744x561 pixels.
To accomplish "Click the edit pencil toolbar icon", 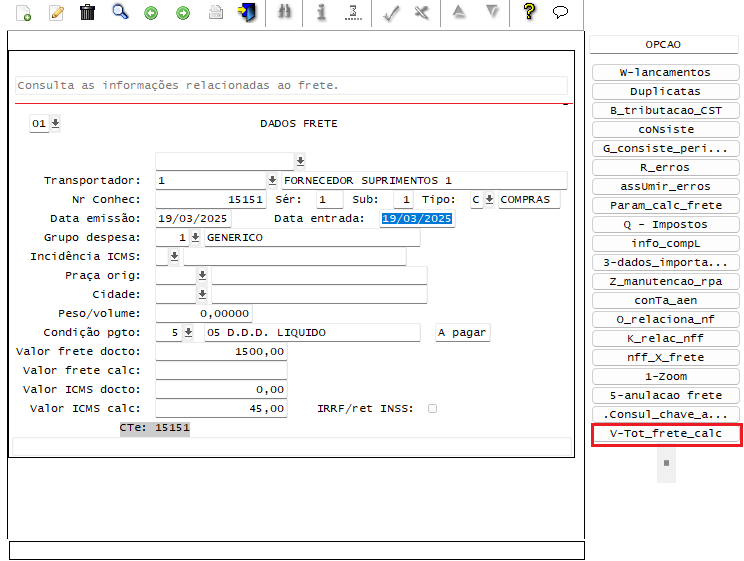I will (x=56, y=13).
